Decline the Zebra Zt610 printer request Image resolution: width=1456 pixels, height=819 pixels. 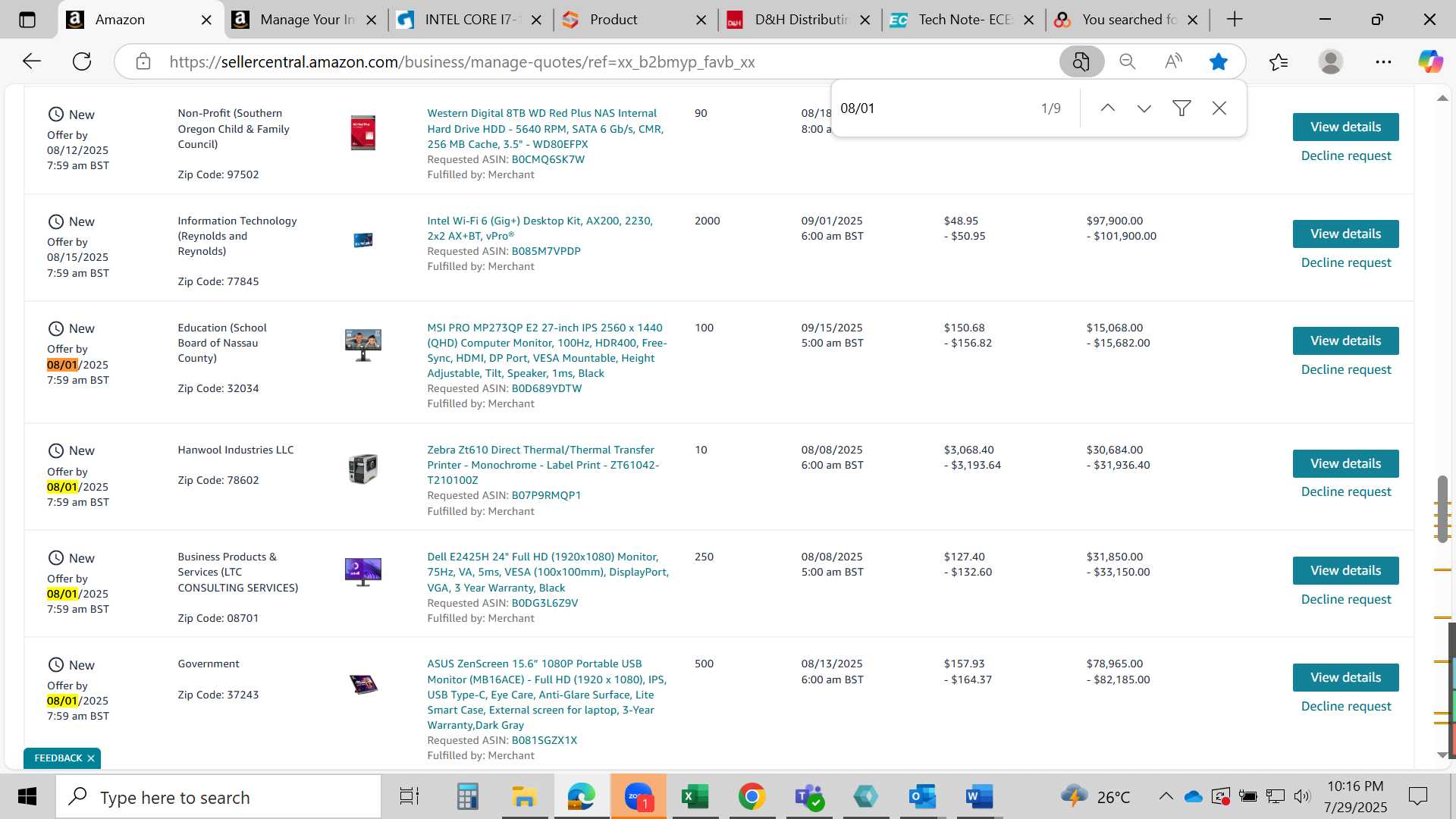pyautogui.click(x=1346, y=491)
